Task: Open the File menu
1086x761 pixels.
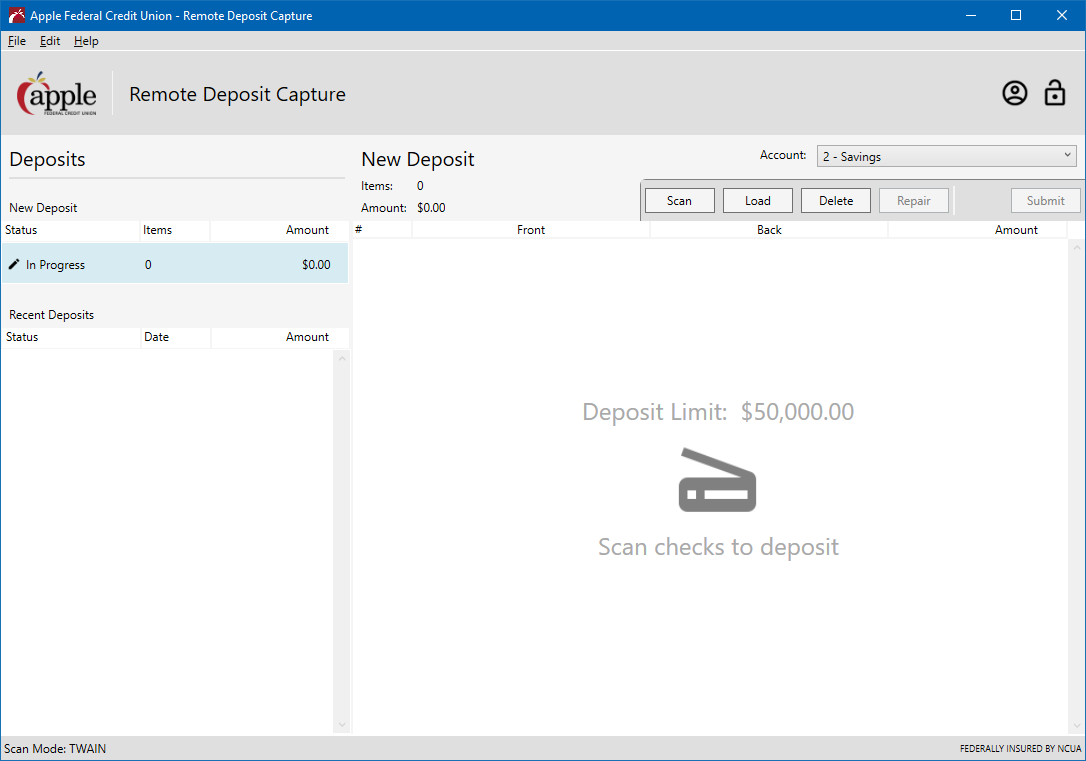Action: click(16, 41)
